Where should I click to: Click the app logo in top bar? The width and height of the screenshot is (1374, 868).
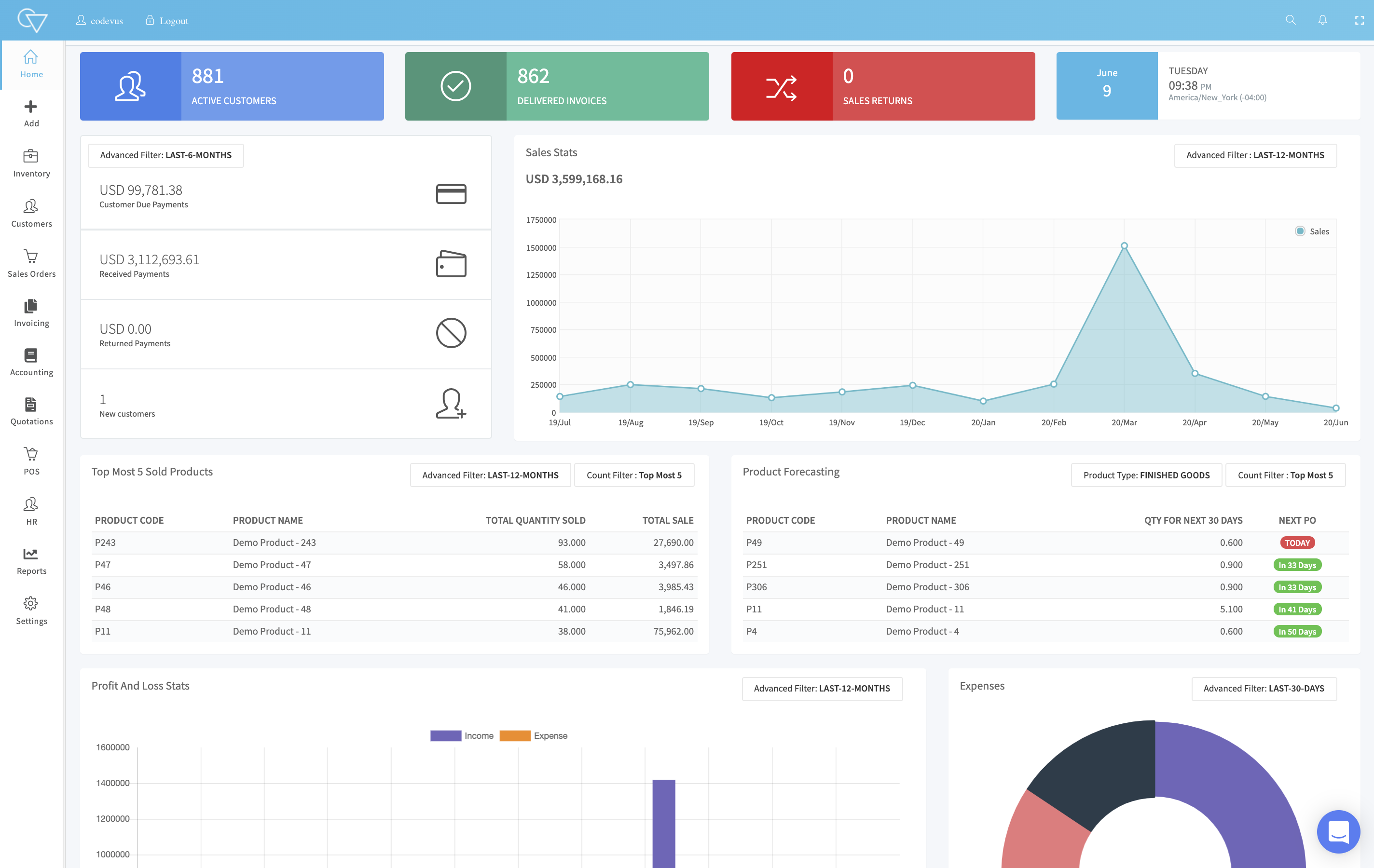click(32, 20)
